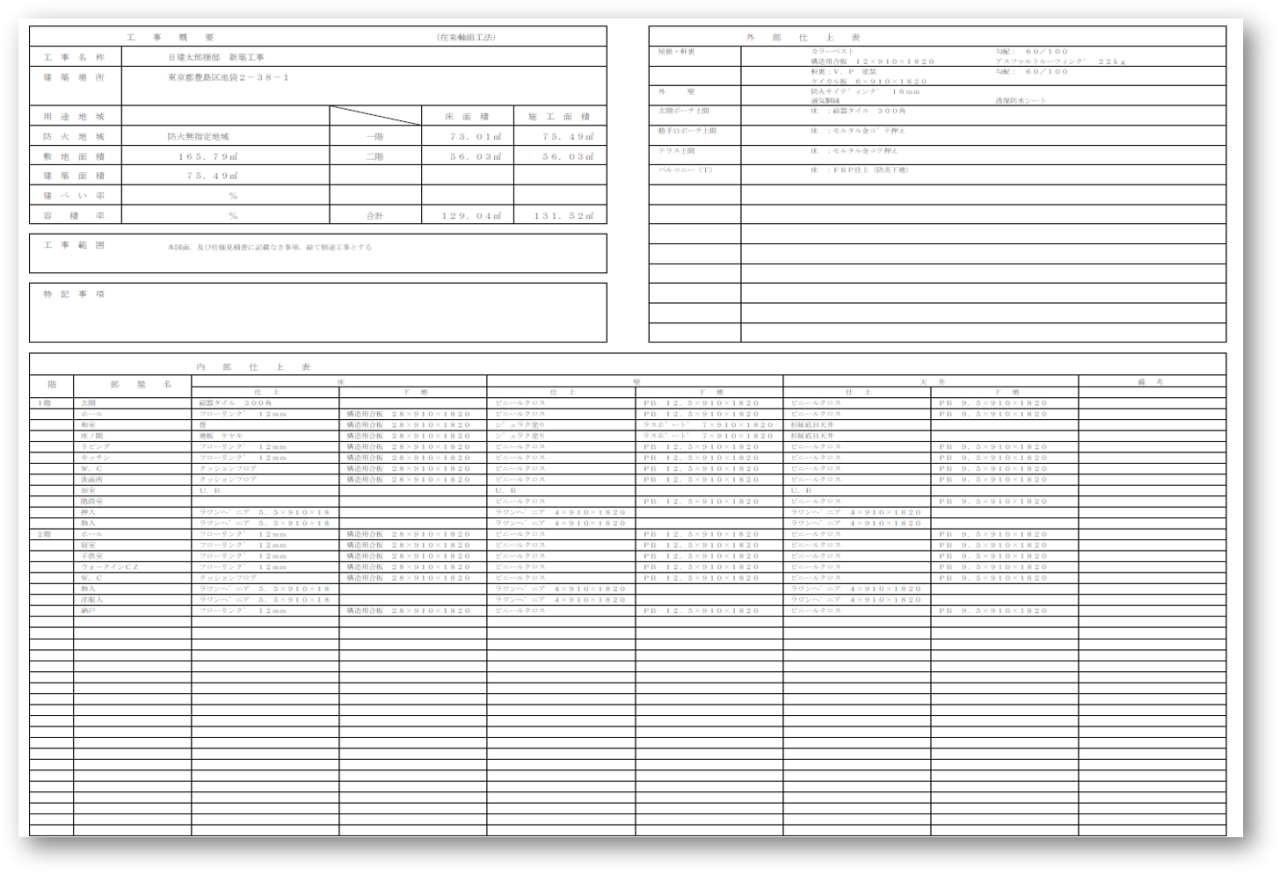Select the 二階 row label
The height and width of the screenshot is (874, 1280).
coord(376,155)
